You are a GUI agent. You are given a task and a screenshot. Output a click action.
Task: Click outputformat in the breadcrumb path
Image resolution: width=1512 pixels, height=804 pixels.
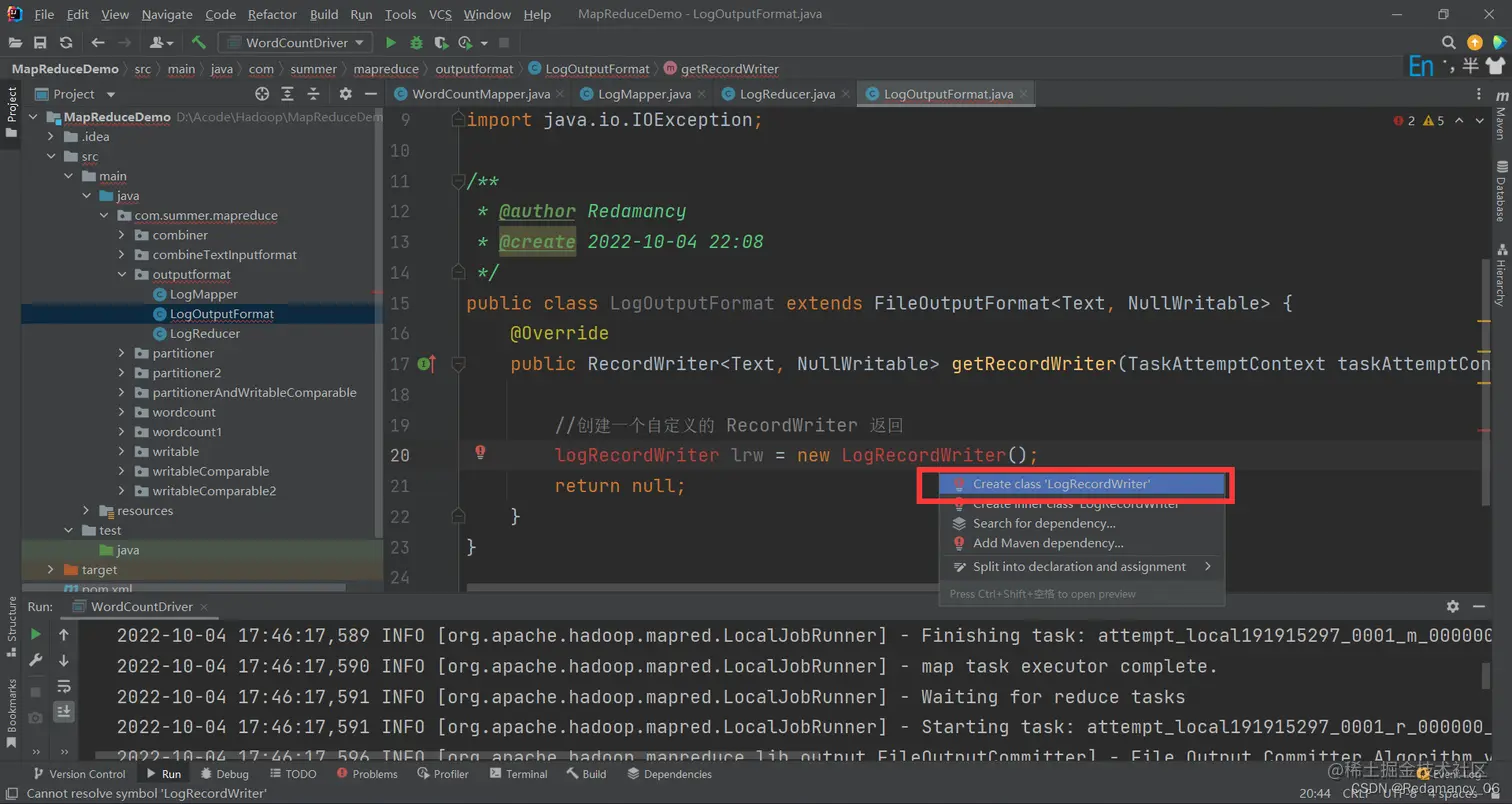pos(474,69)
